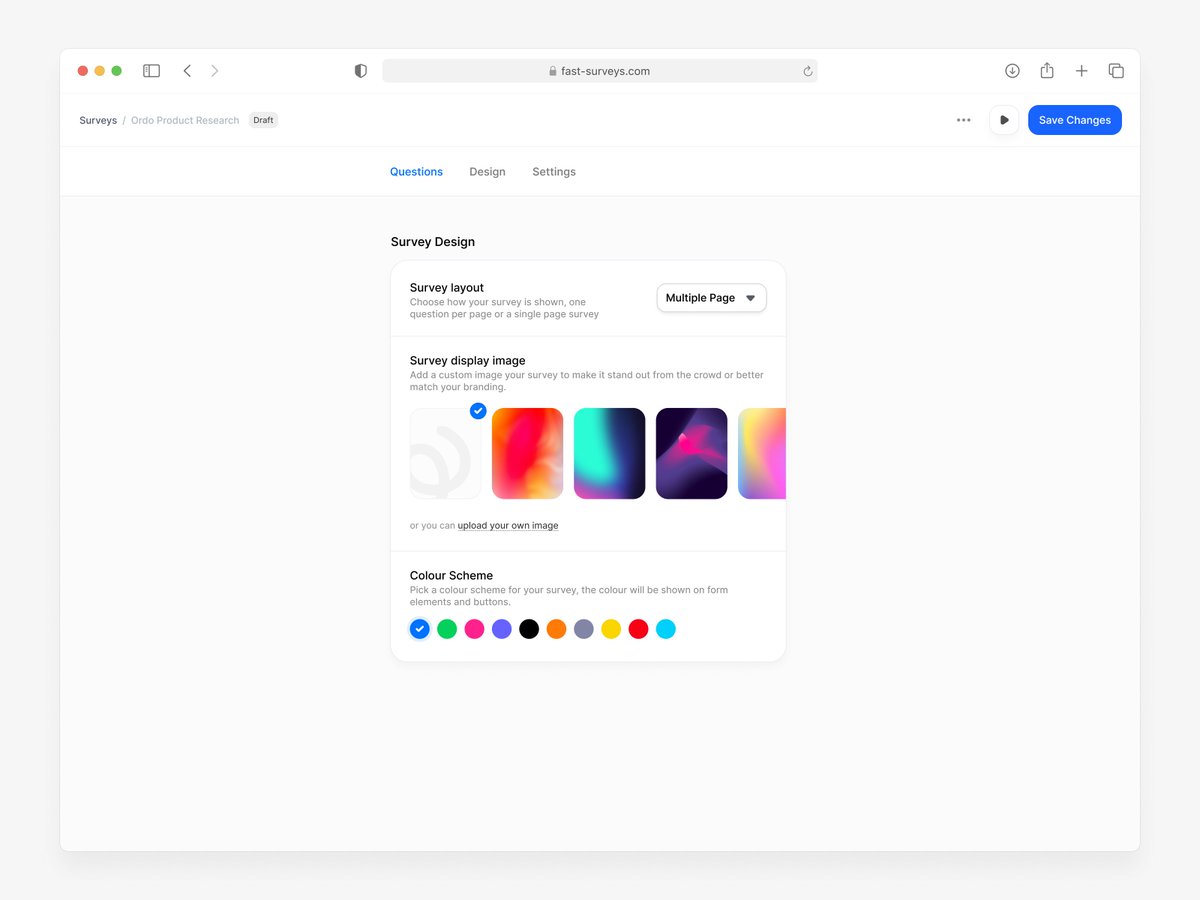The width and height of the screenshot is (1200, 900).
Task: Select the partially visible pastel gradient image
Action: (x=762, y=453)
